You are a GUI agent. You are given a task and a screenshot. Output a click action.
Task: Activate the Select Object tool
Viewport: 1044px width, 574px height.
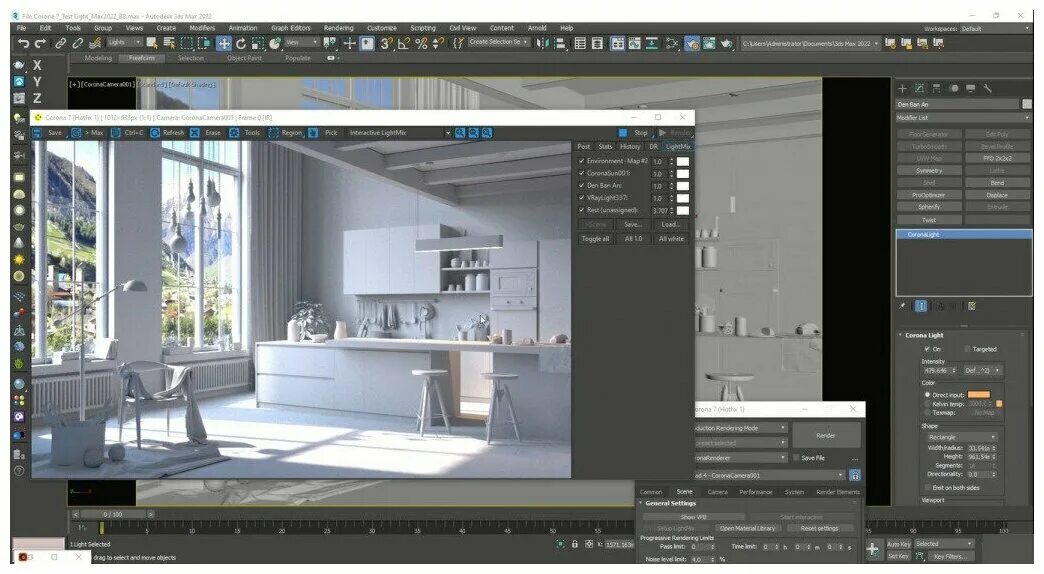(x=152, y=43)
